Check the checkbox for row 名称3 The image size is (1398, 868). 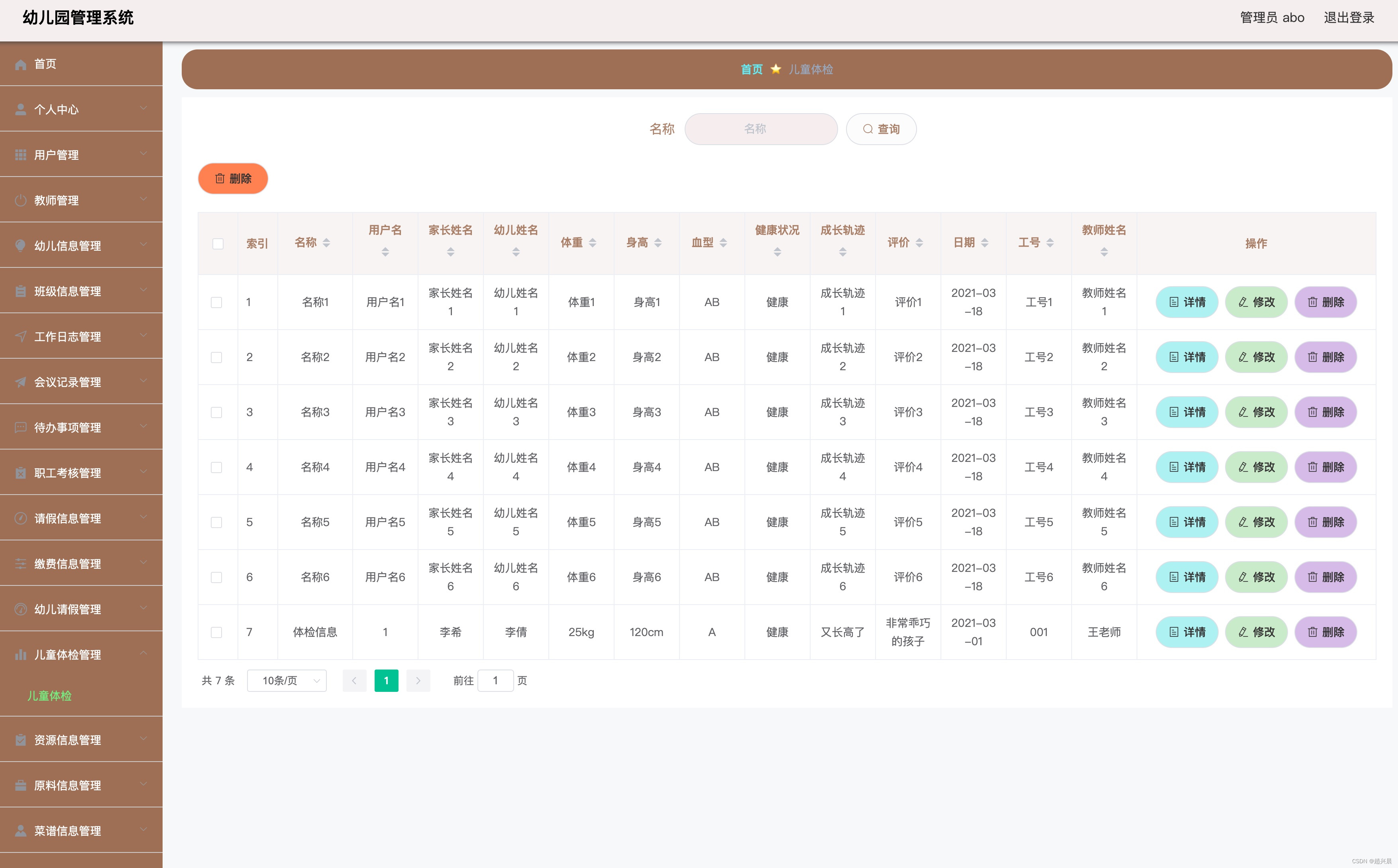tap(216, 413)
